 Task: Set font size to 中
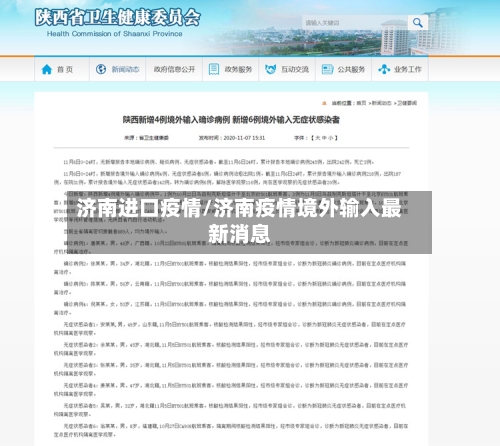click(x=324, y=138)
